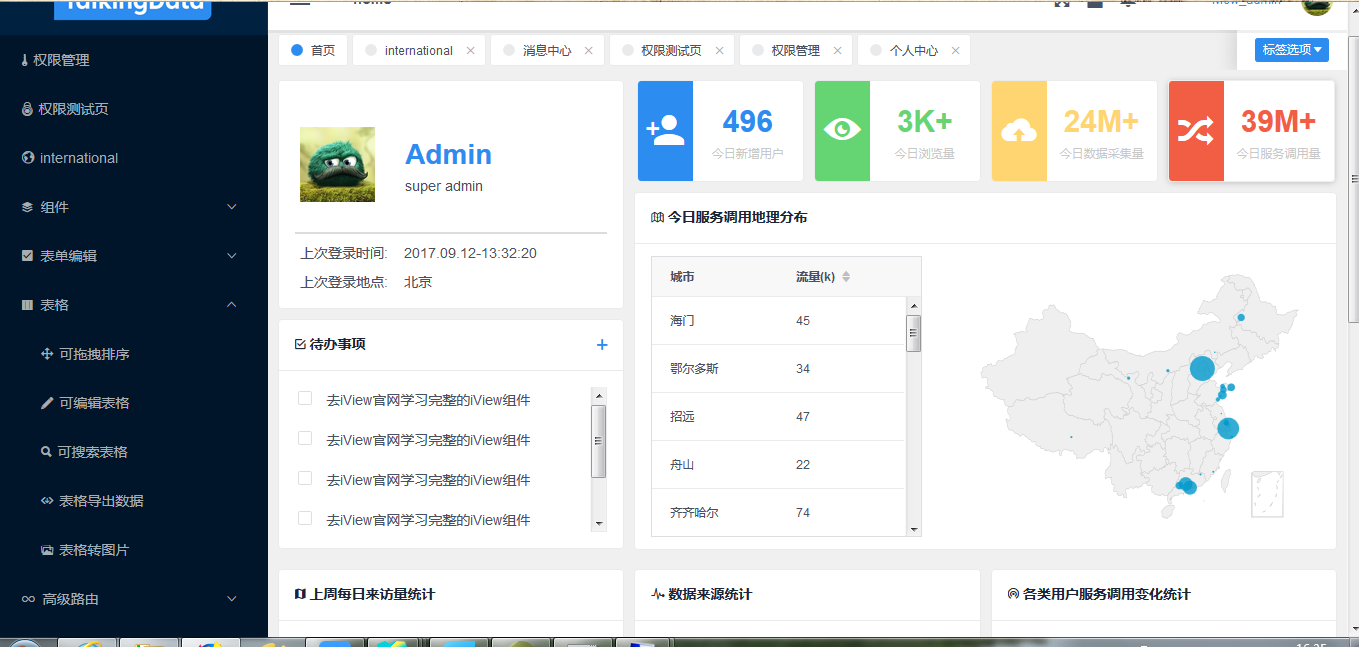Image resolution: width=1359 pixels, height=647 pixels.
Task: Click the city table scrollbar down arrow
Action: pyautogui.click(x=913, y=529)
